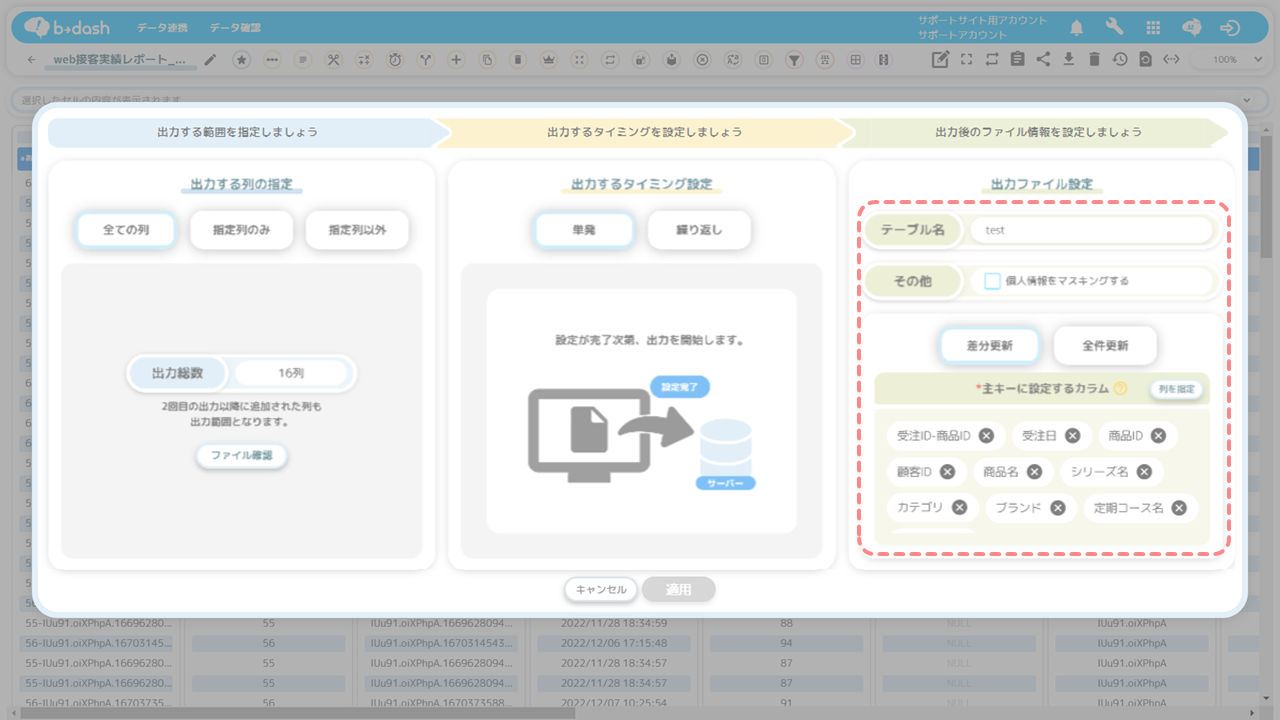Screen dimensions: 1280x720
Task: Select the 繰り返し timing option
Action: click(x=699, y=230)
